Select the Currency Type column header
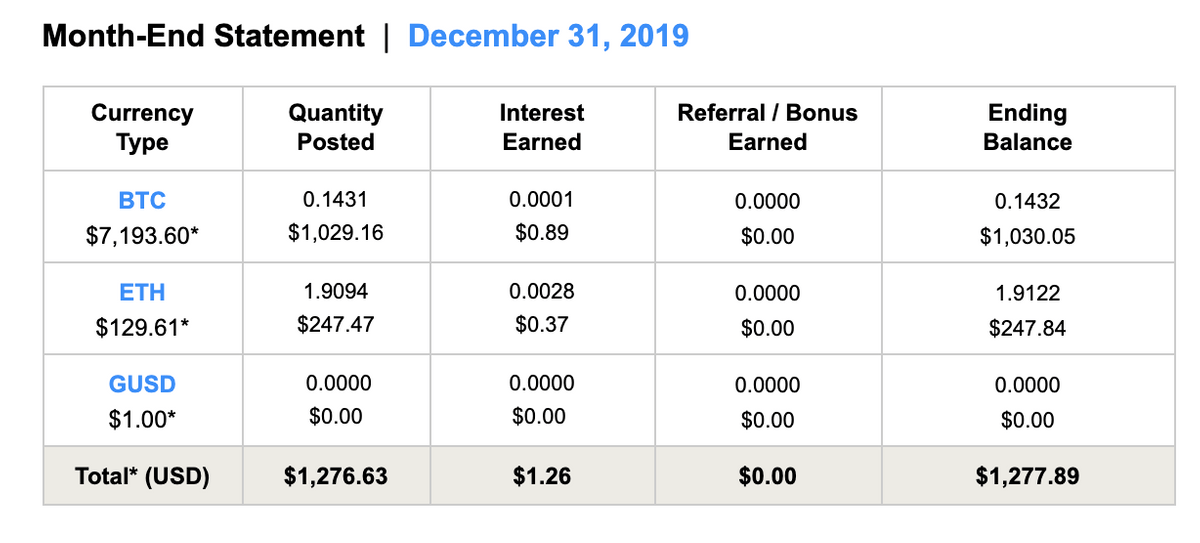The image size is (1200, 543). tap(142, 128)
